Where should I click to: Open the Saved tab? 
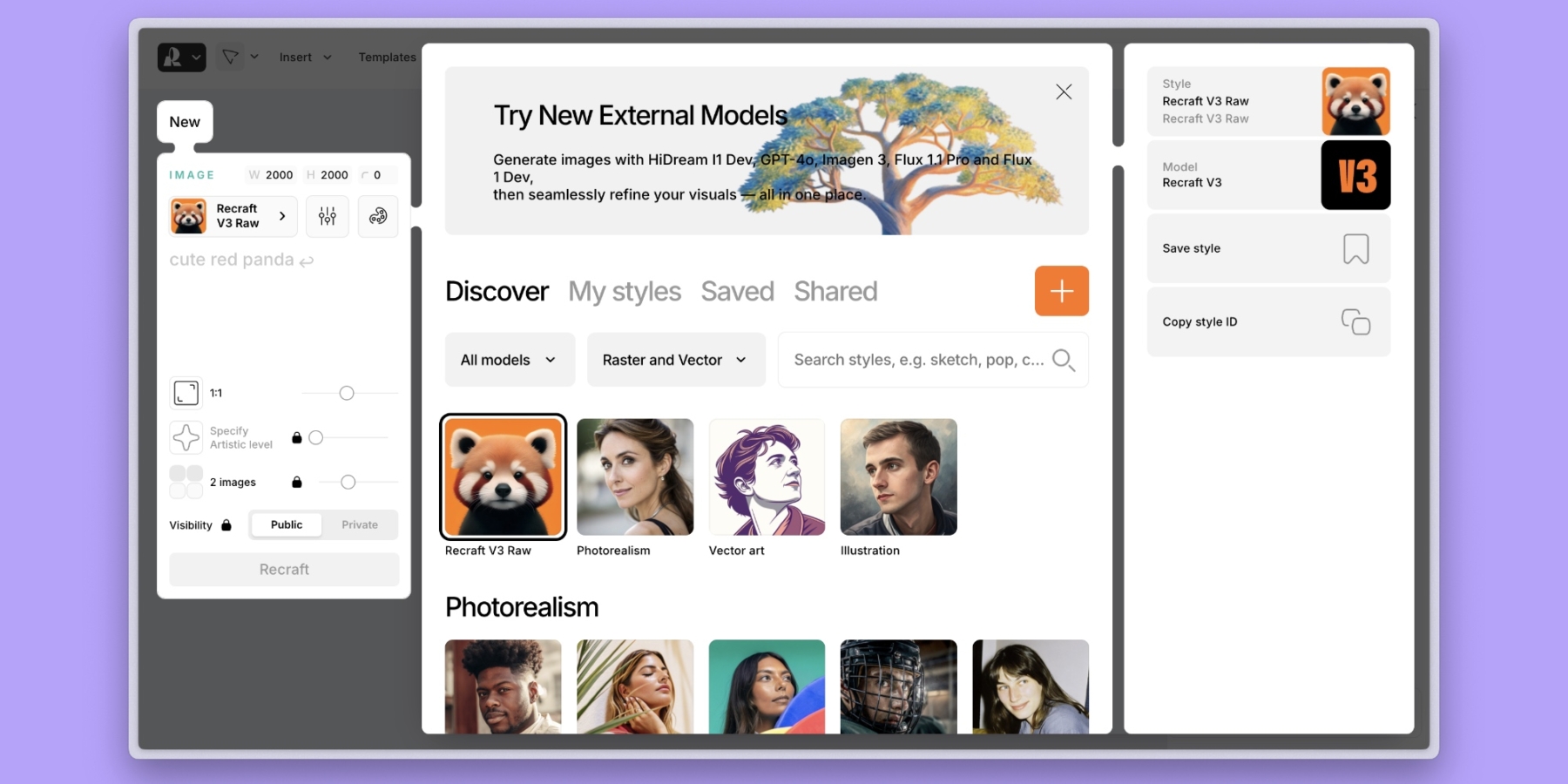click(737, 292)
